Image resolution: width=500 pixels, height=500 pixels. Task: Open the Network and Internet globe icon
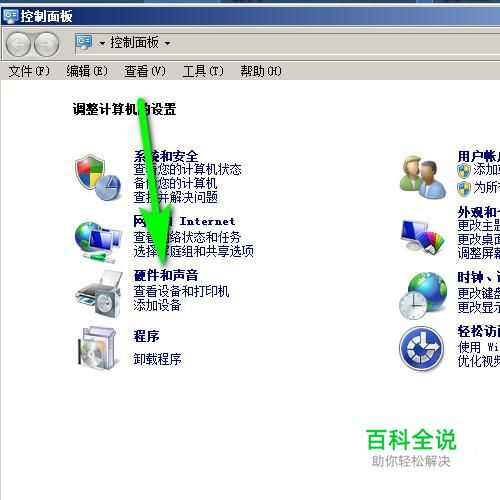pos(98,241)
